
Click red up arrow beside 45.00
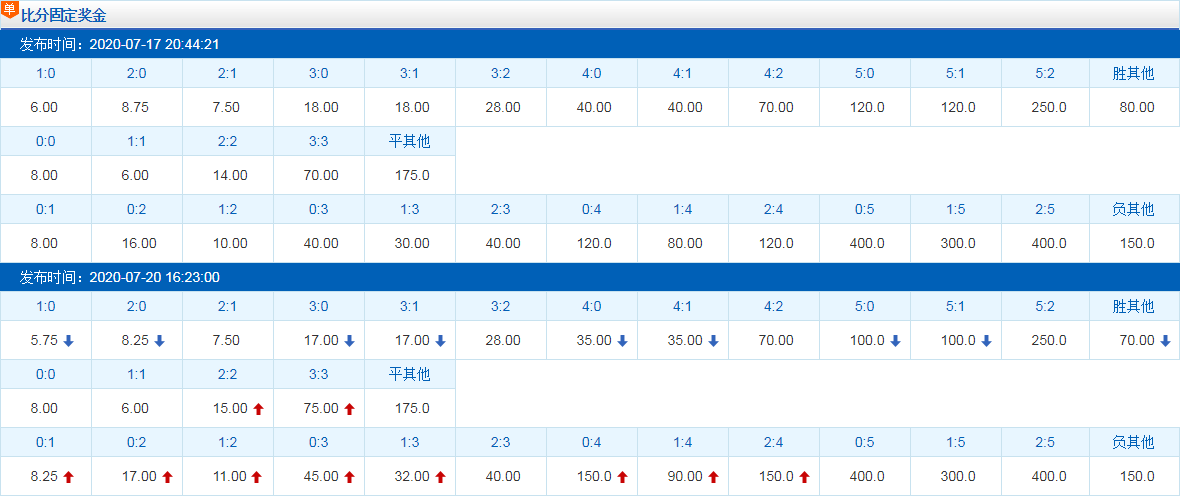click(349, 477)
